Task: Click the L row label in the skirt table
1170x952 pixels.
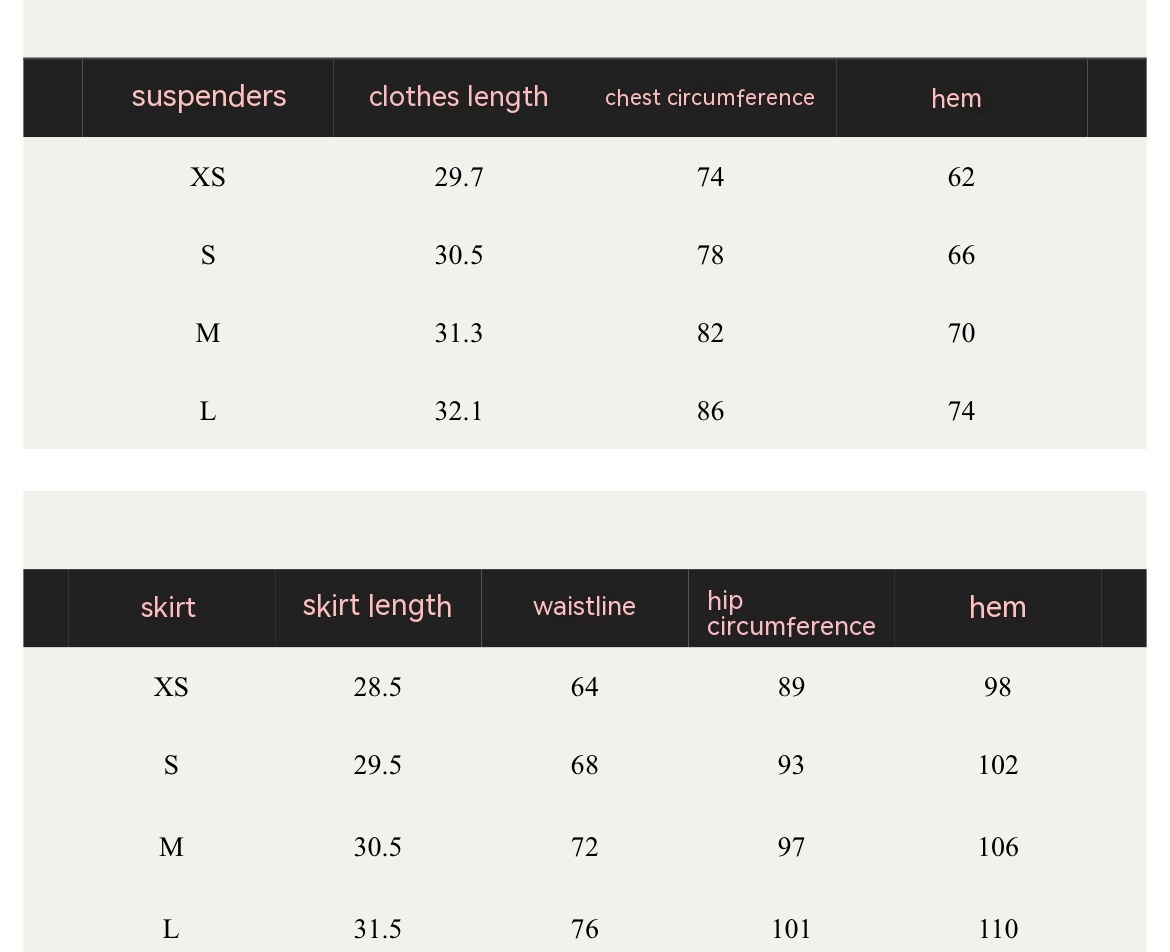Action: 171,929
